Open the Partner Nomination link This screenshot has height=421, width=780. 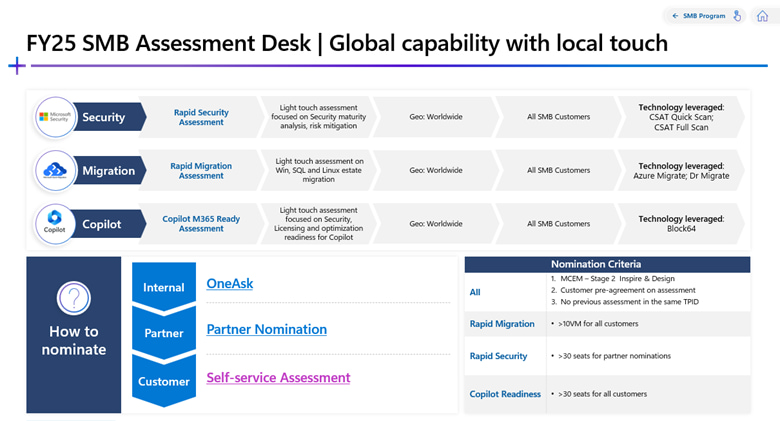[x=267, y=329]
